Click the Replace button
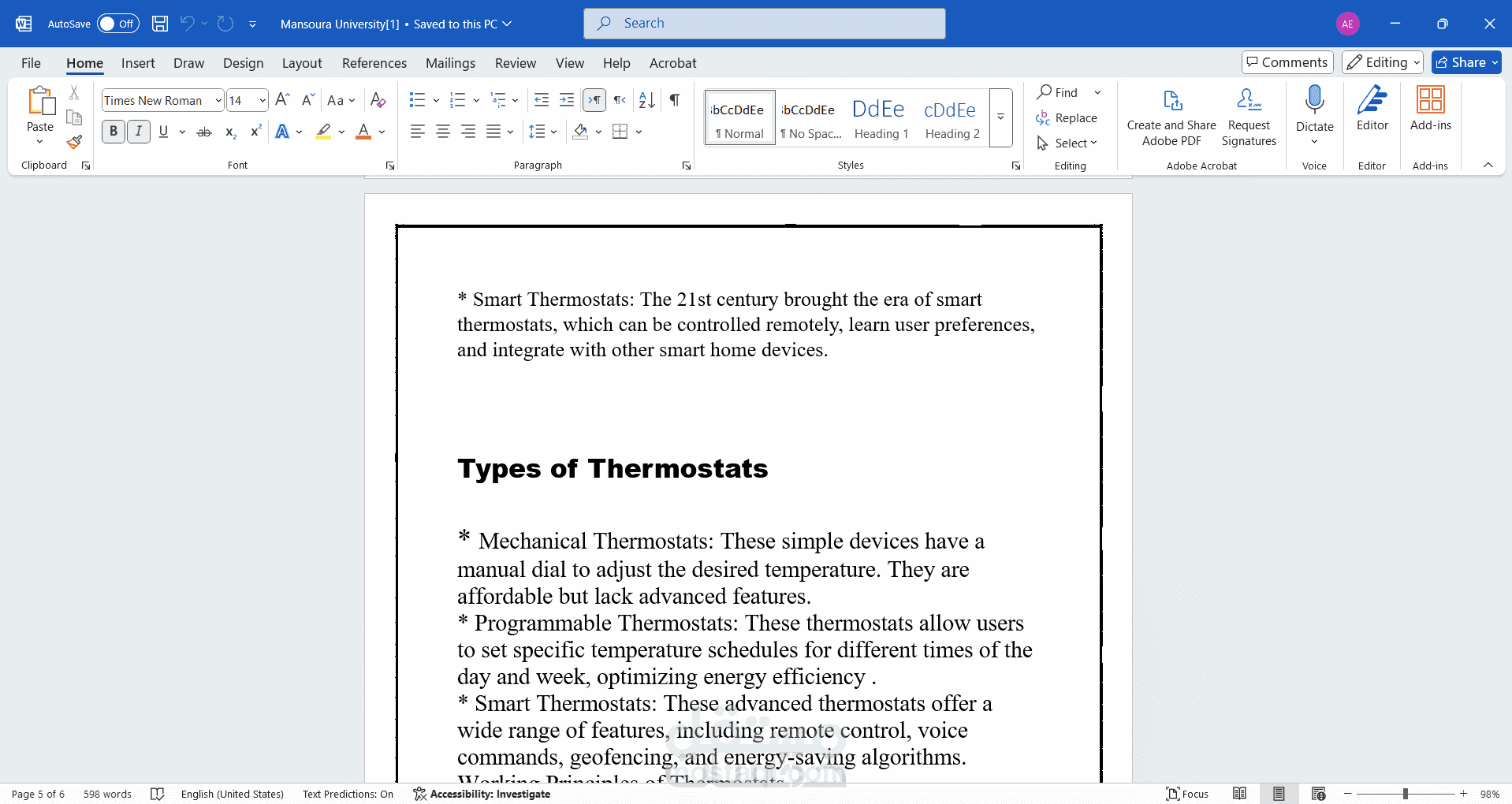The width and height of the screenshot is (1512, 804). click(1066, 117)
